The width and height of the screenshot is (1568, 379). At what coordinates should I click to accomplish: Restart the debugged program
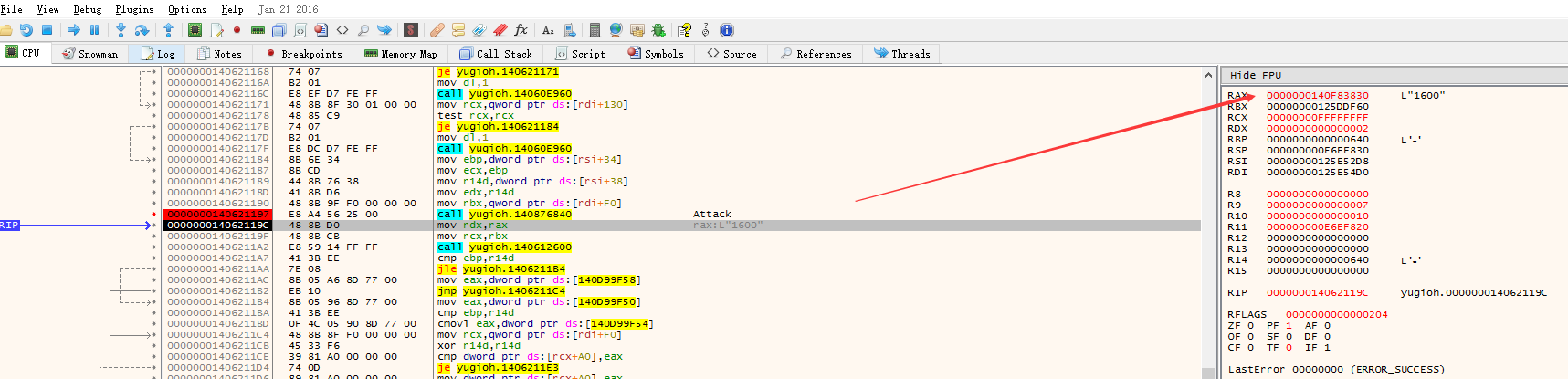[26, 30]
